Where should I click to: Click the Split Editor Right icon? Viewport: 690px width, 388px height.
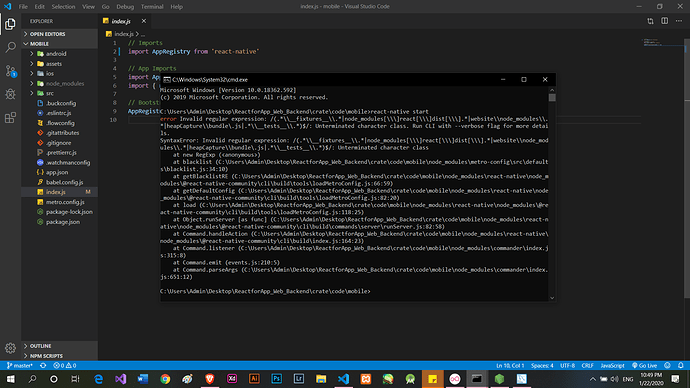[x=664, y=21]
